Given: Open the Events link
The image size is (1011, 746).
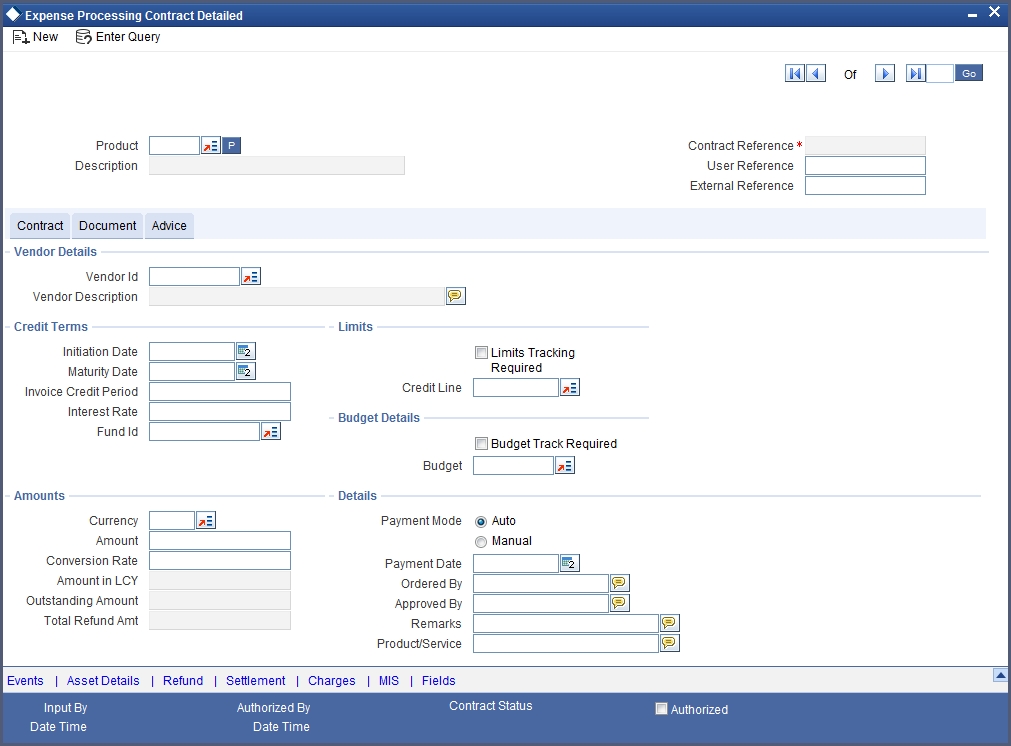Looking at the screenshot, I should 25,681.
